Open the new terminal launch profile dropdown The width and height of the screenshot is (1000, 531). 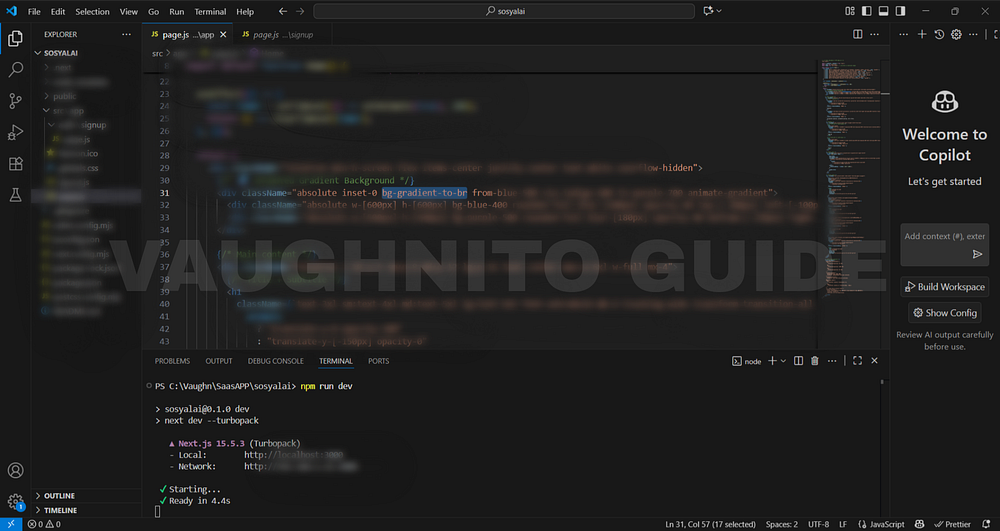[x=783, y=361]
